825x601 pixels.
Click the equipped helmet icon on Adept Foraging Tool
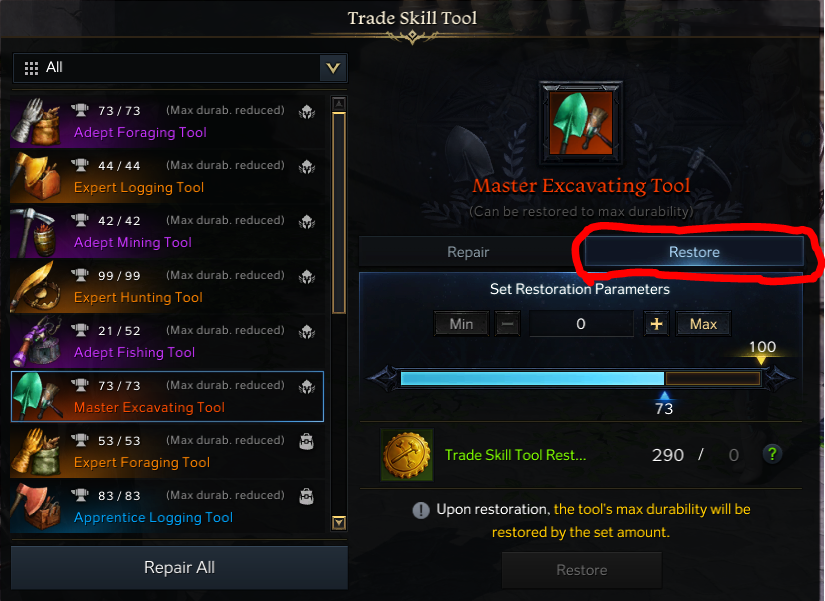pyautogui.click(x=307, y=112)
